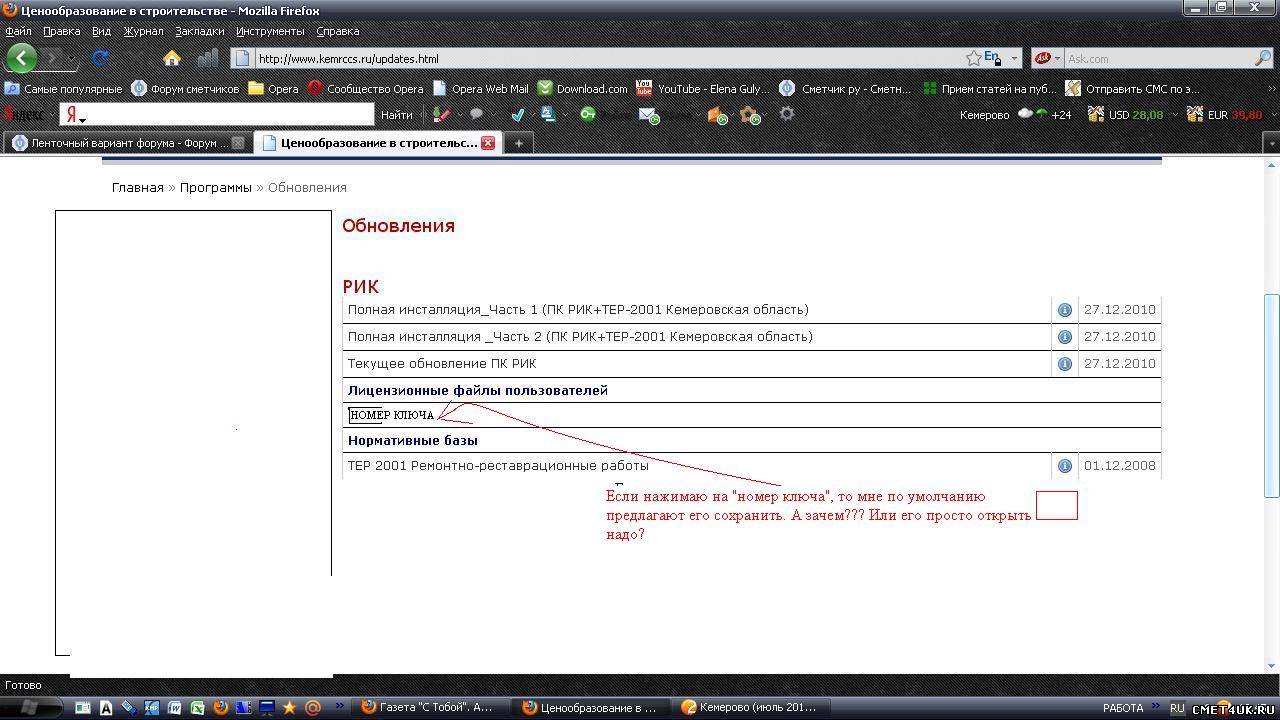Click the Ask.com search magnifier icon

pos(1263,58)
